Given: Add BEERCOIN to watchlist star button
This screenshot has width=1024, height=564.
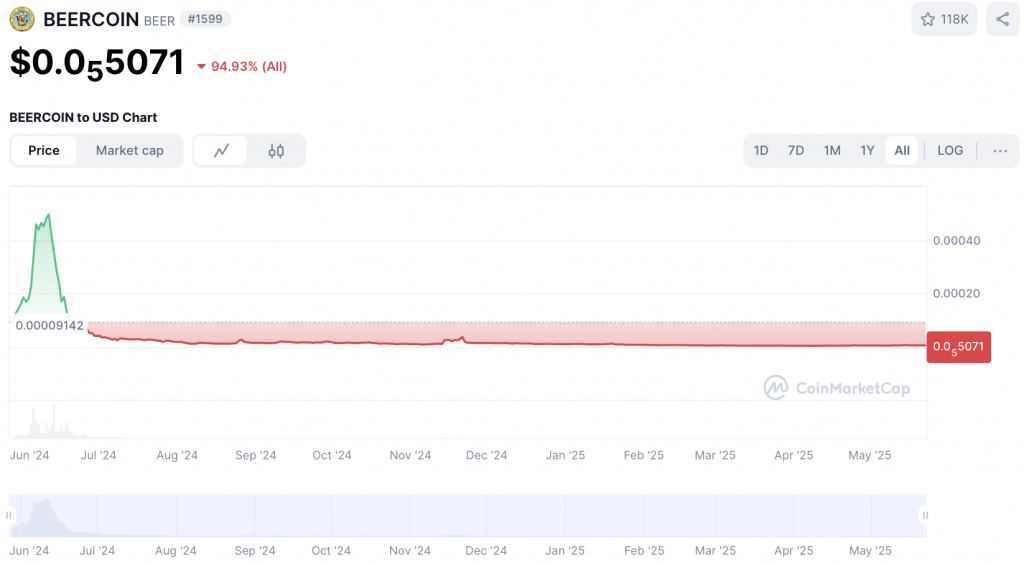Looking at the screenshot, I should point(944,19).
